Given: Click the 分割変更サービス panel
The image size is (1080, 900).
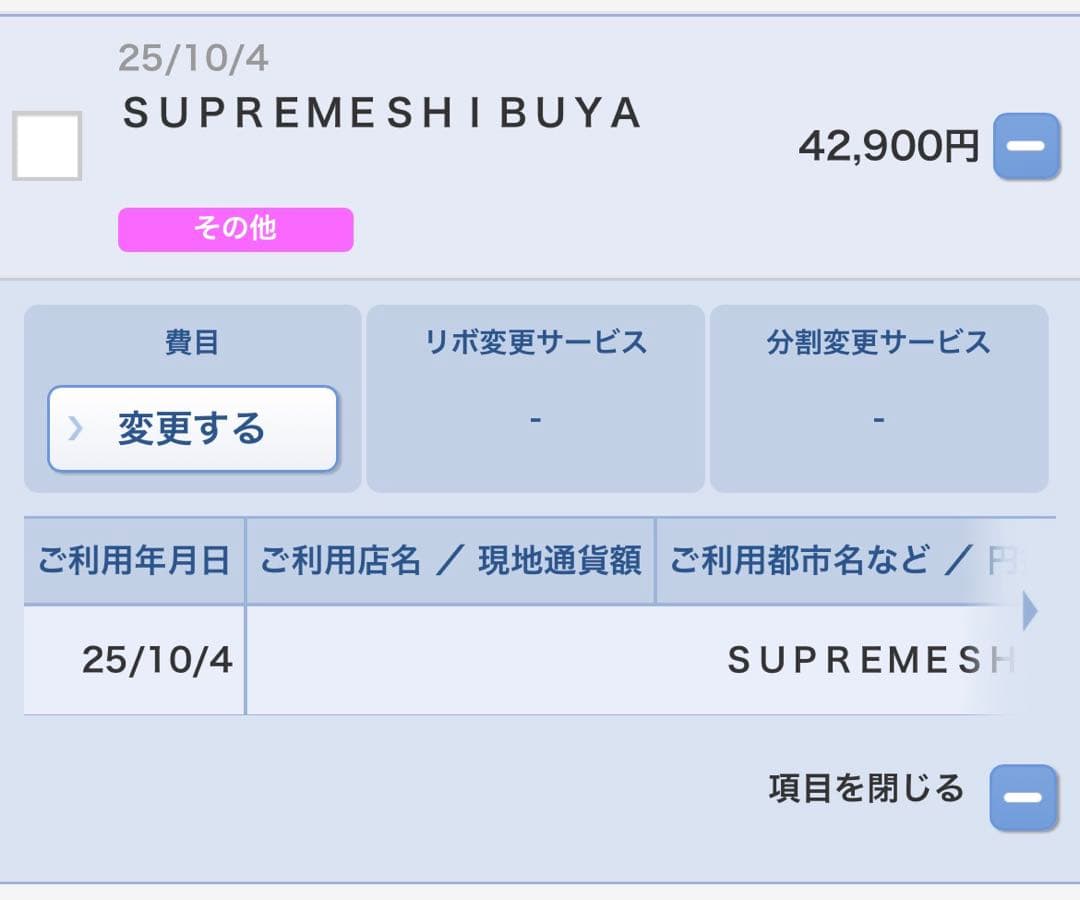Looking at the screenshot, I should point(878,395).
